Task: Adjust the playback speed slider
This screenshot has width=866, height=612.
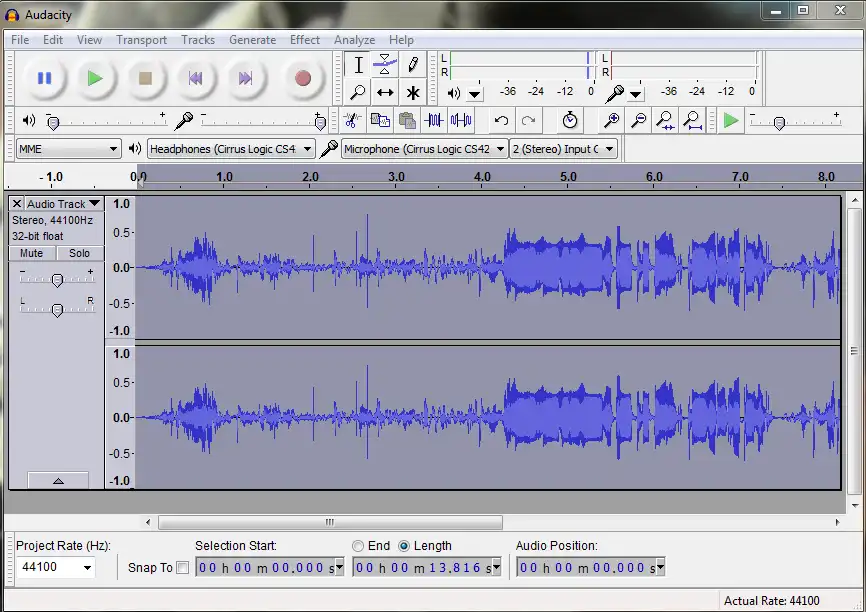Action: (779, 123)
